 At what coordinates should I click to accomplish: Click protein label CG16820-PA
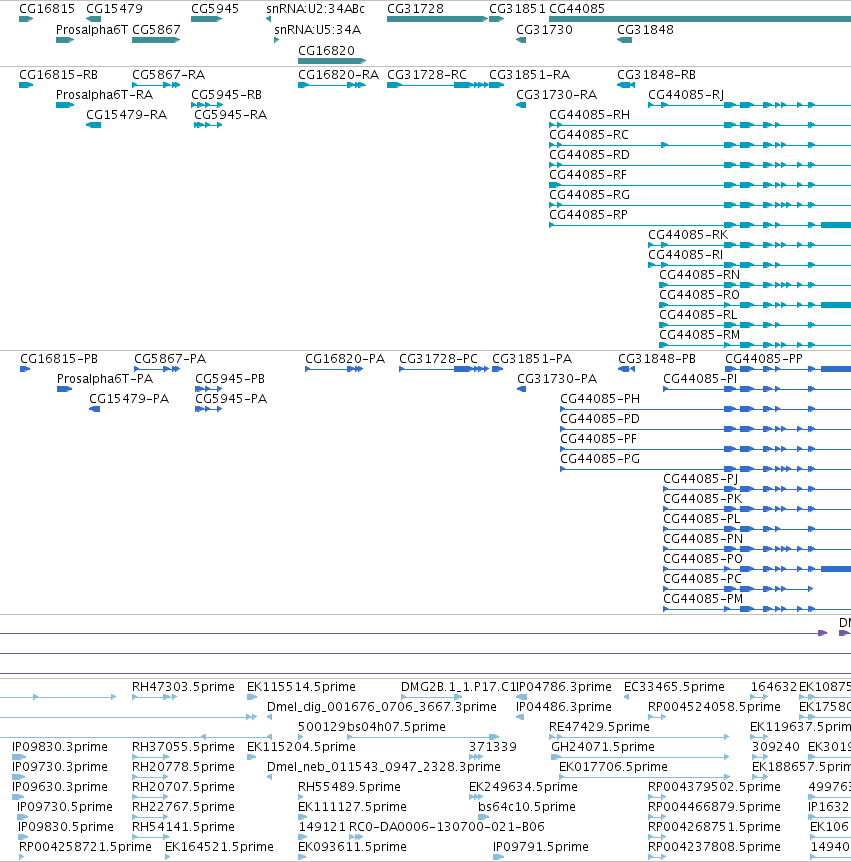tap(345, 359)
